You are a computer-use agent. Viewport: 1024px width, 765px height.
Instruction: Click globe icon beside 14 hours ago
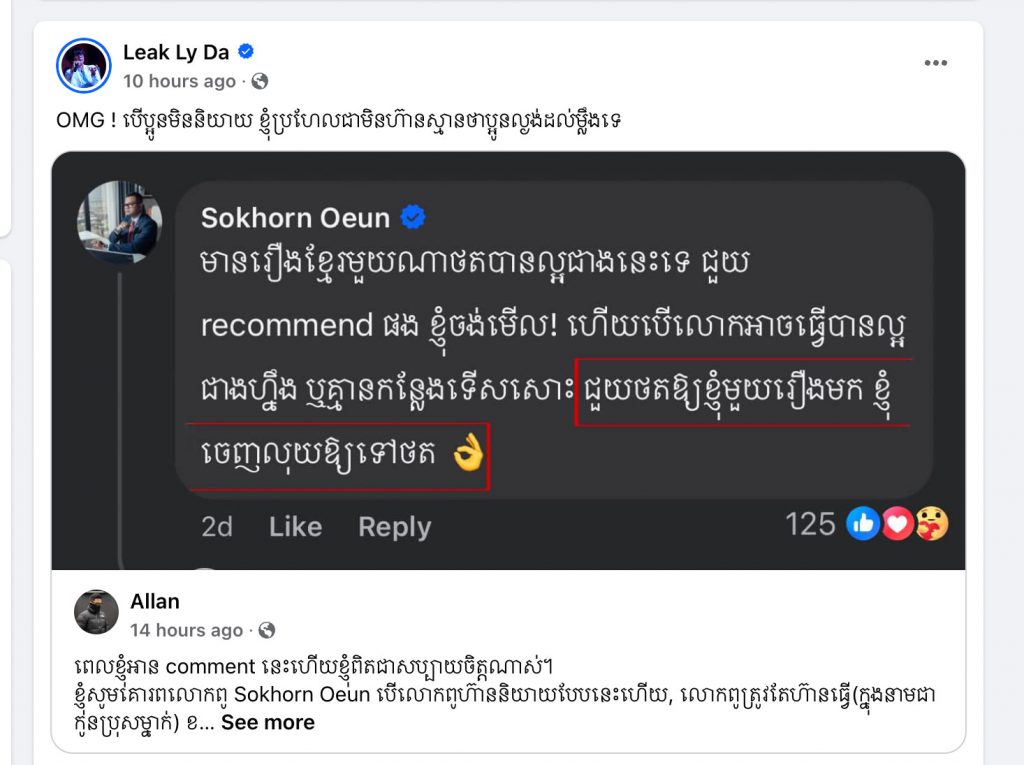266,630
